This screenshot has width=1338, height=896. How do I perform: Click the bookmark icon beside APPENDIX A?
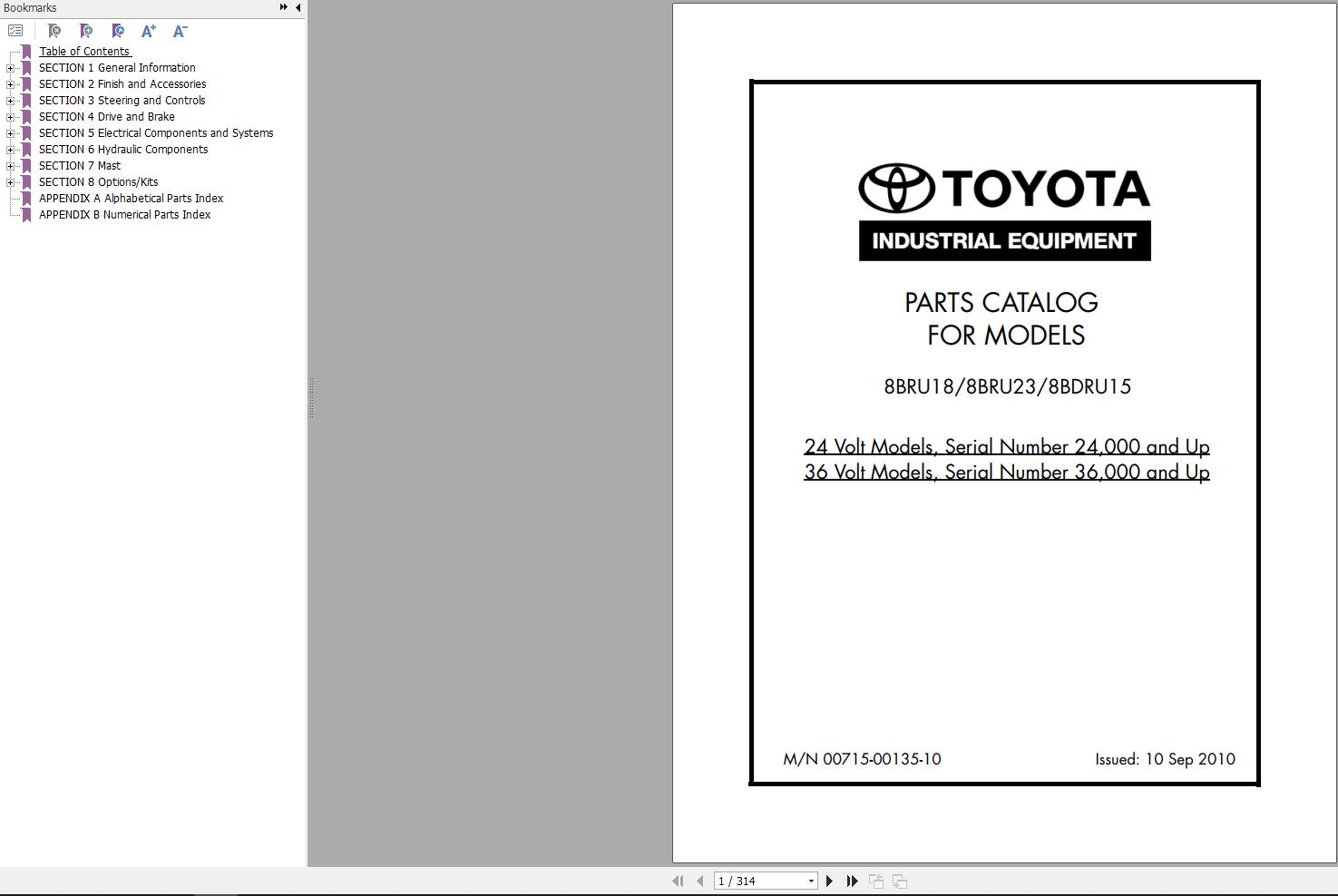(26, 199)
